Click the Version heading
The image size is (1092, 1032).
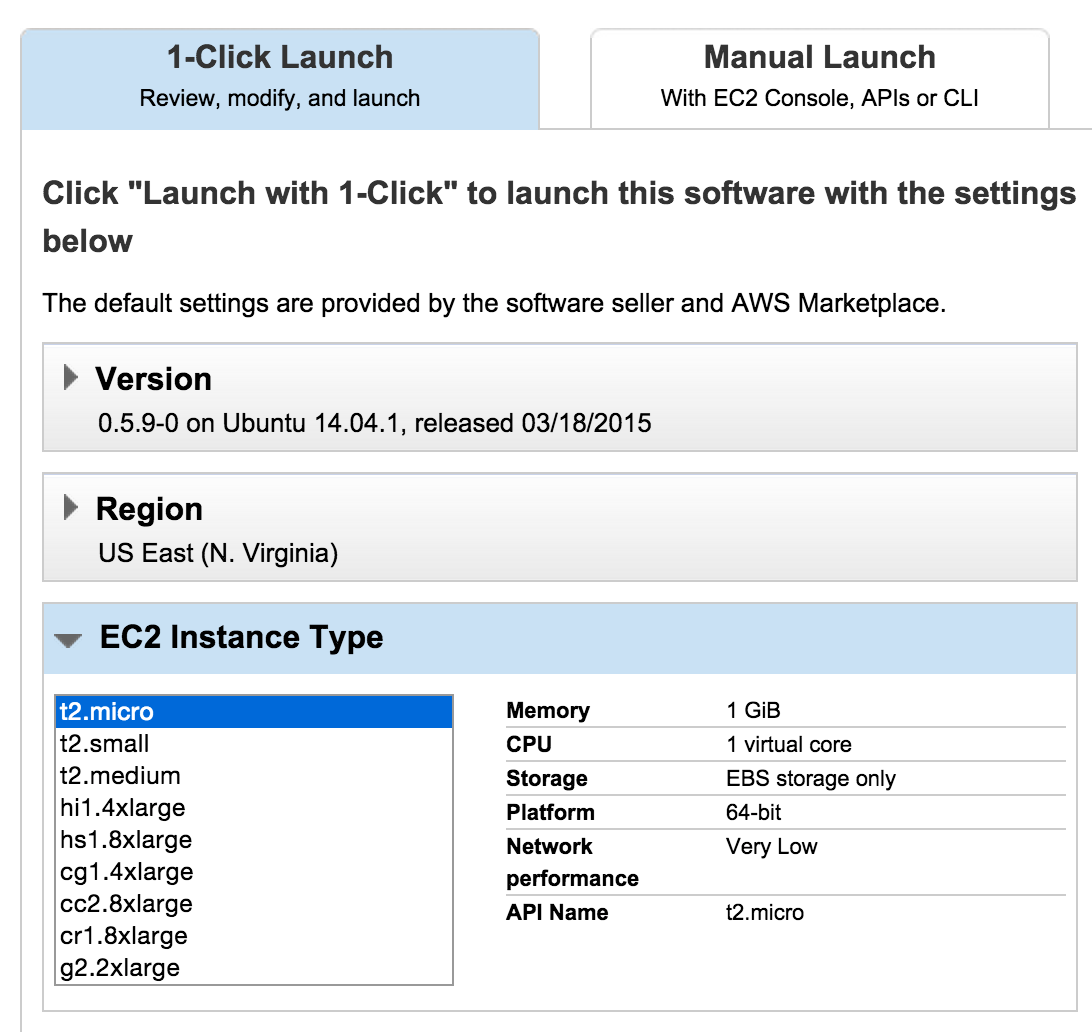coord(153,380)
